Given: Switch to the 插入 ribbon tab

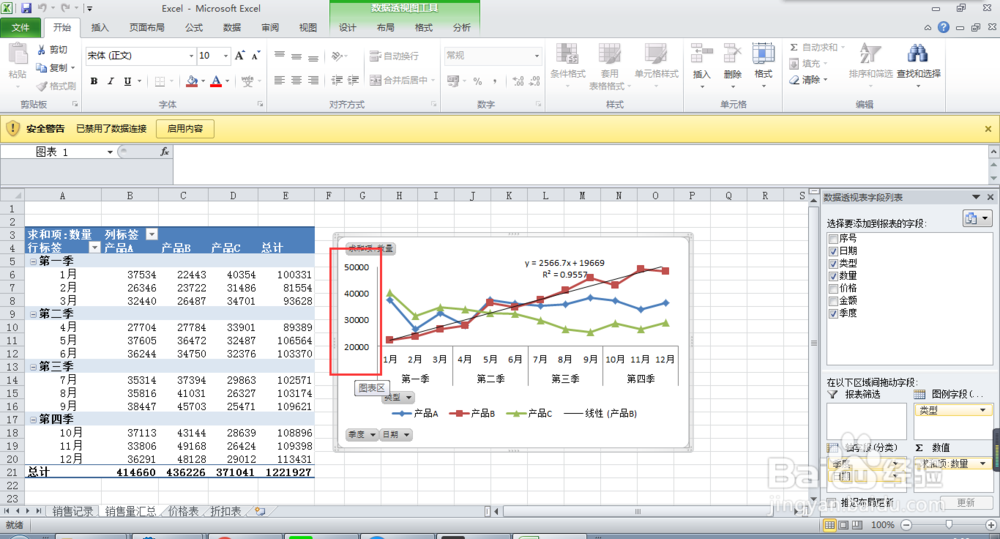Looking at the screenshot, I should coord(99,27).
